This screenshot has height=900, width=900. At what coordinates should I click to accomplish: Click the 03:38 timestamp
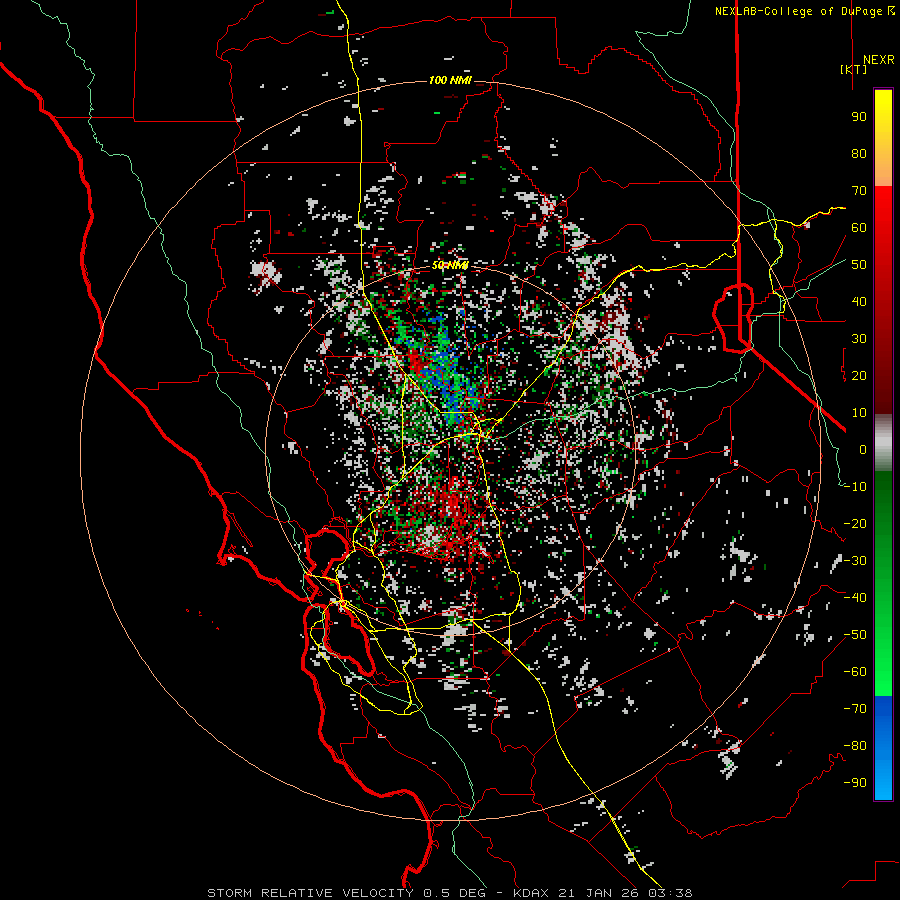coord(670,893)
